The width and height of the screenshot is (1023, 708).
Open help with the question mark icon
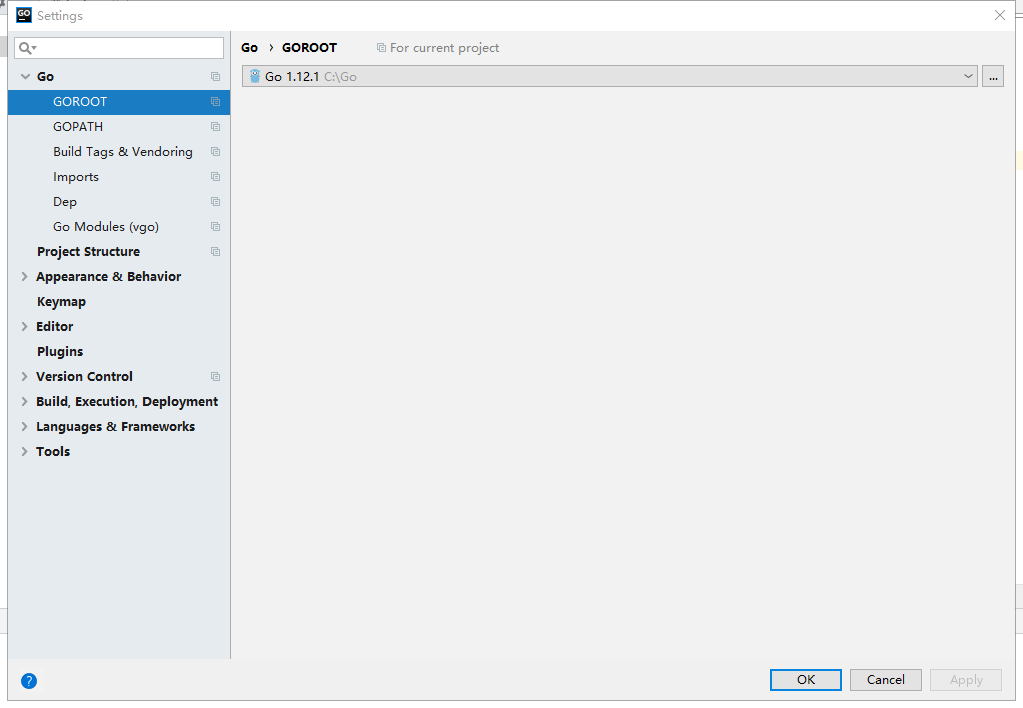[x=29, y=681]
